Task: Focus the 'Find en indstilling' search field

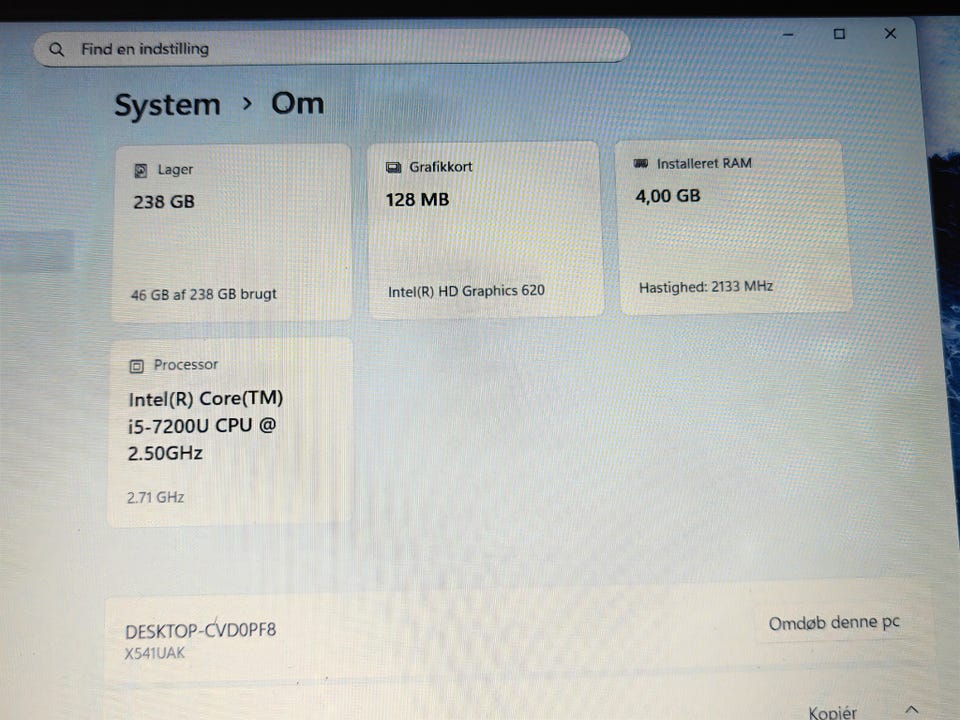Action: [x=332, y=47]
